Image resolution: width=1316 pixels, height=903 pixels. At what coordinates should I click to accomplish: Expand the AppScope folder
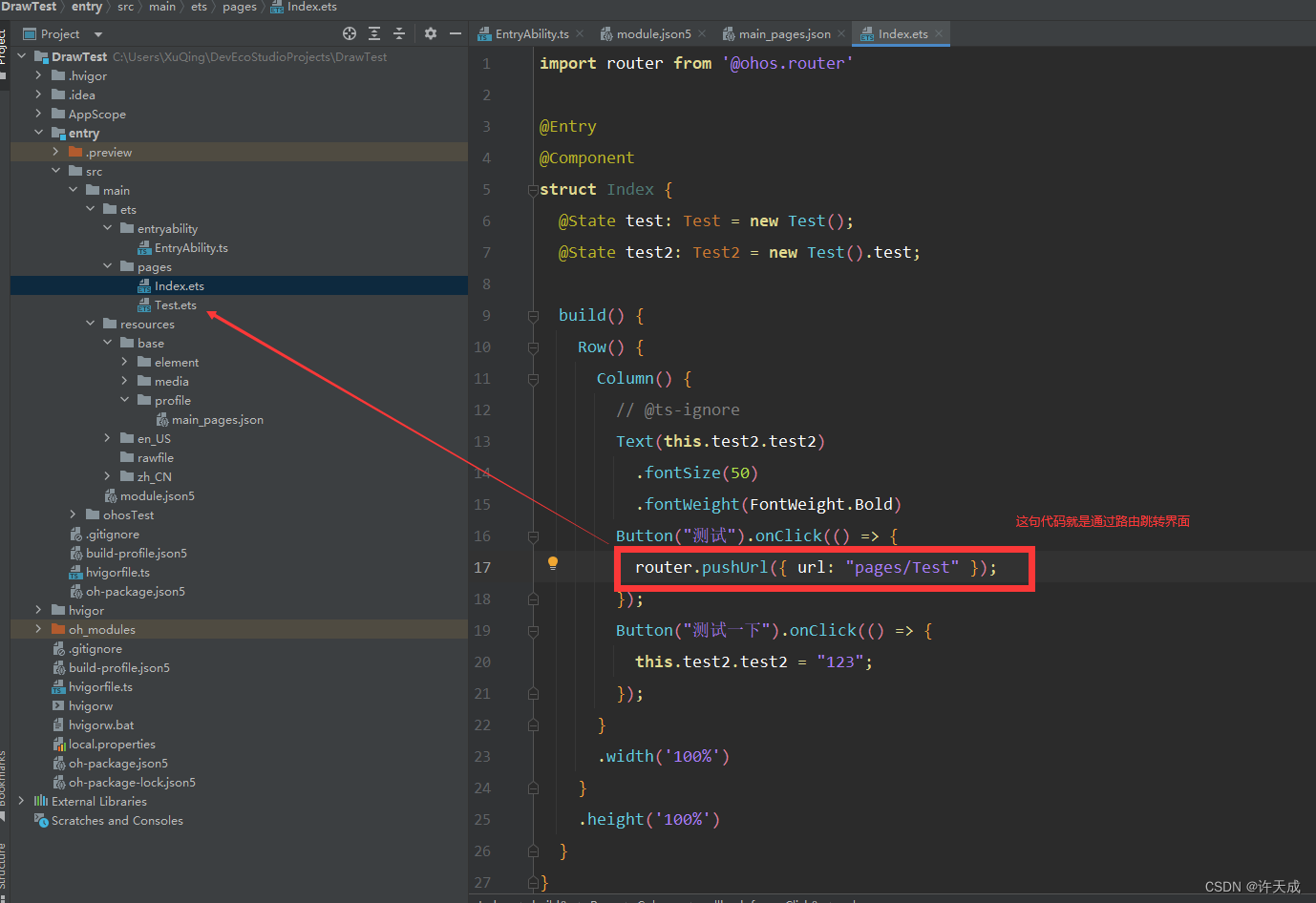tap(38, 114)
